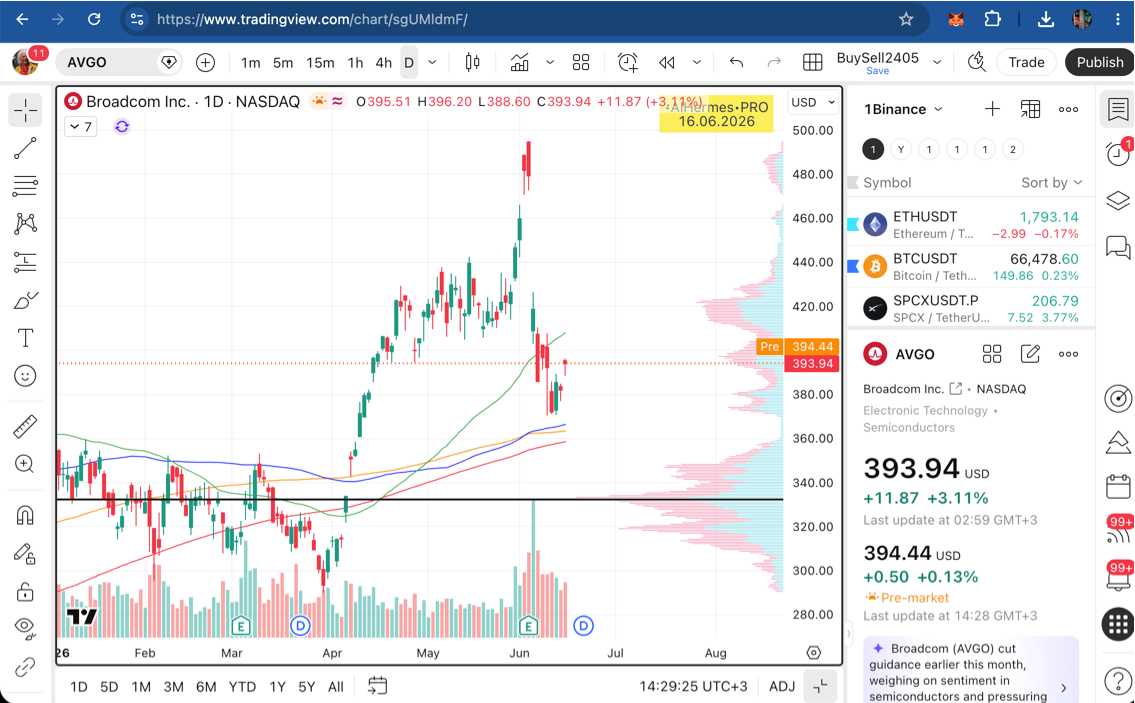This screenshot has height=703, width=1135.
Task: Open the Alerts panel icon
Action: [1118, 153]
